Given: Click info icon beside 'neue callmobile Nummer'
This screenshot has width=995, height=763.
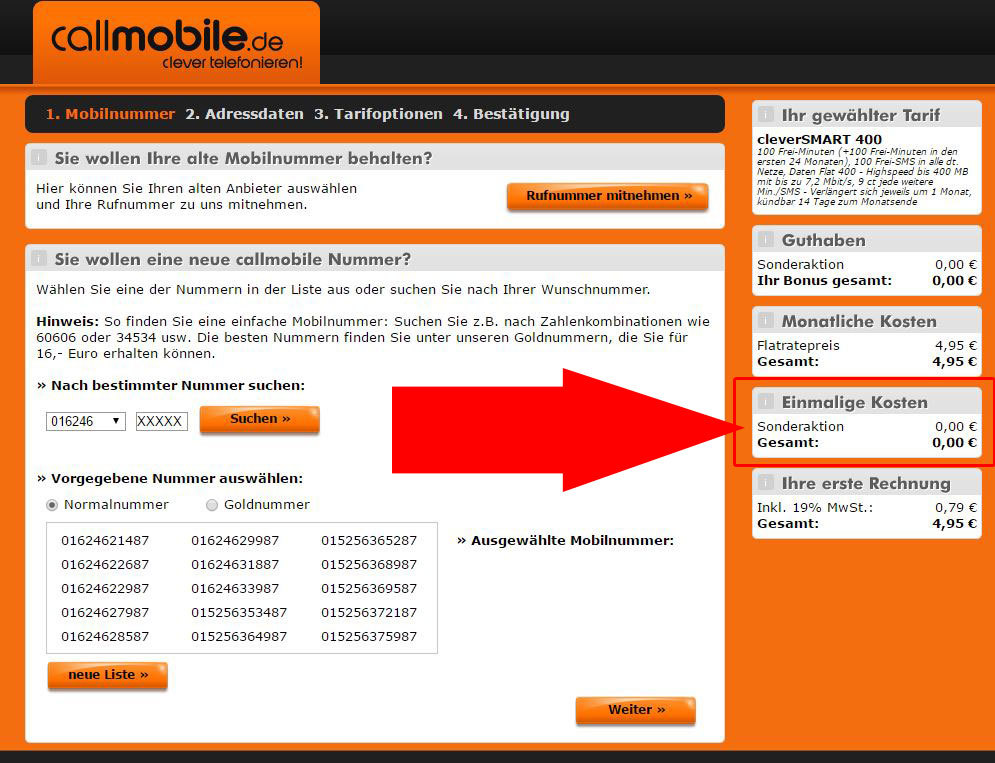Looking at the screenshot, I should (x=39, y=258).
